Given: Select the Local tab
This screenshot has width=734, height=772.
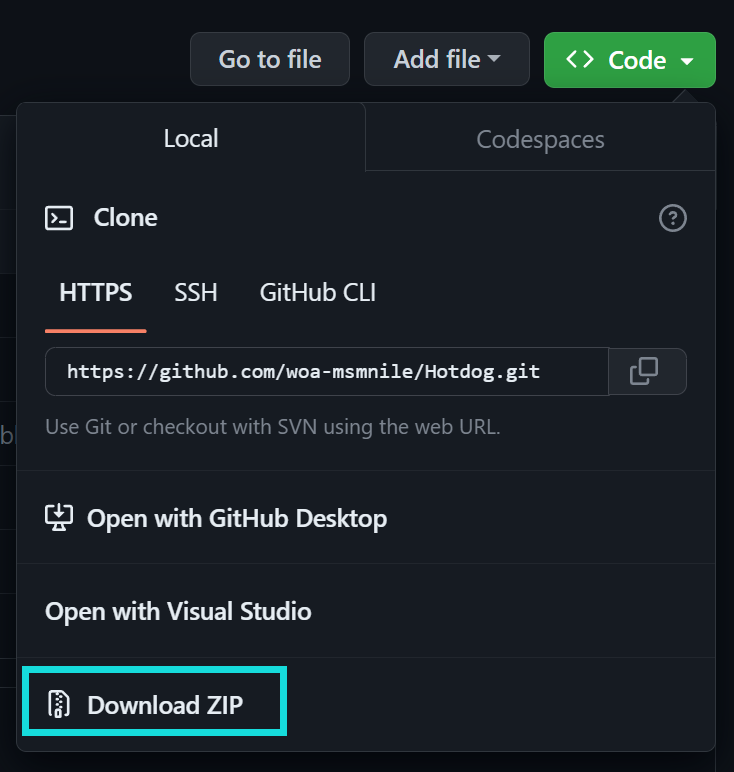Looking at the screenshot, I should coord(191,138).
